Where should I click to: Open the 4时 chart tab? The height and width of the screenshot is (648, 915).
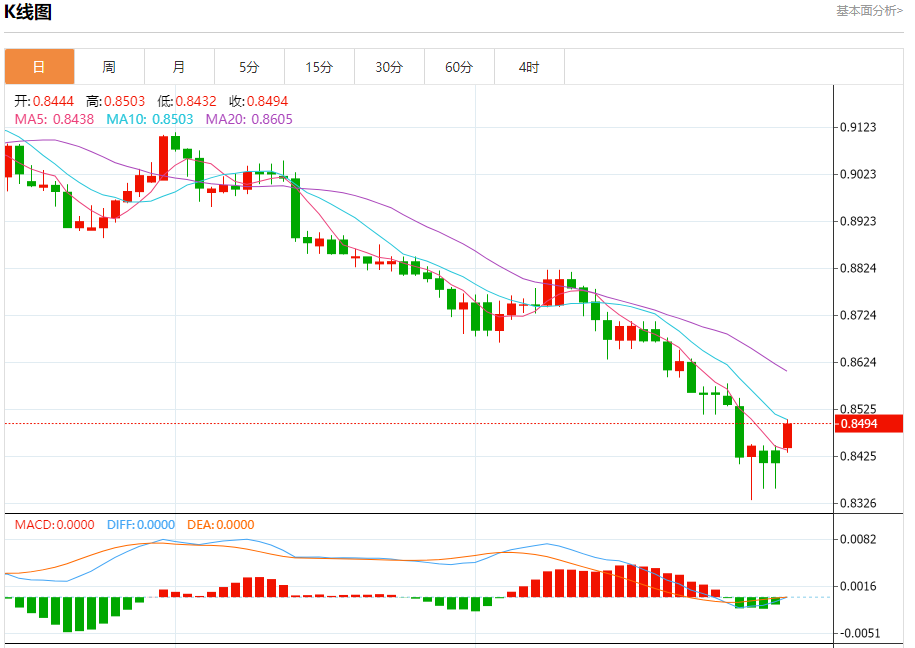click(529, 67)
